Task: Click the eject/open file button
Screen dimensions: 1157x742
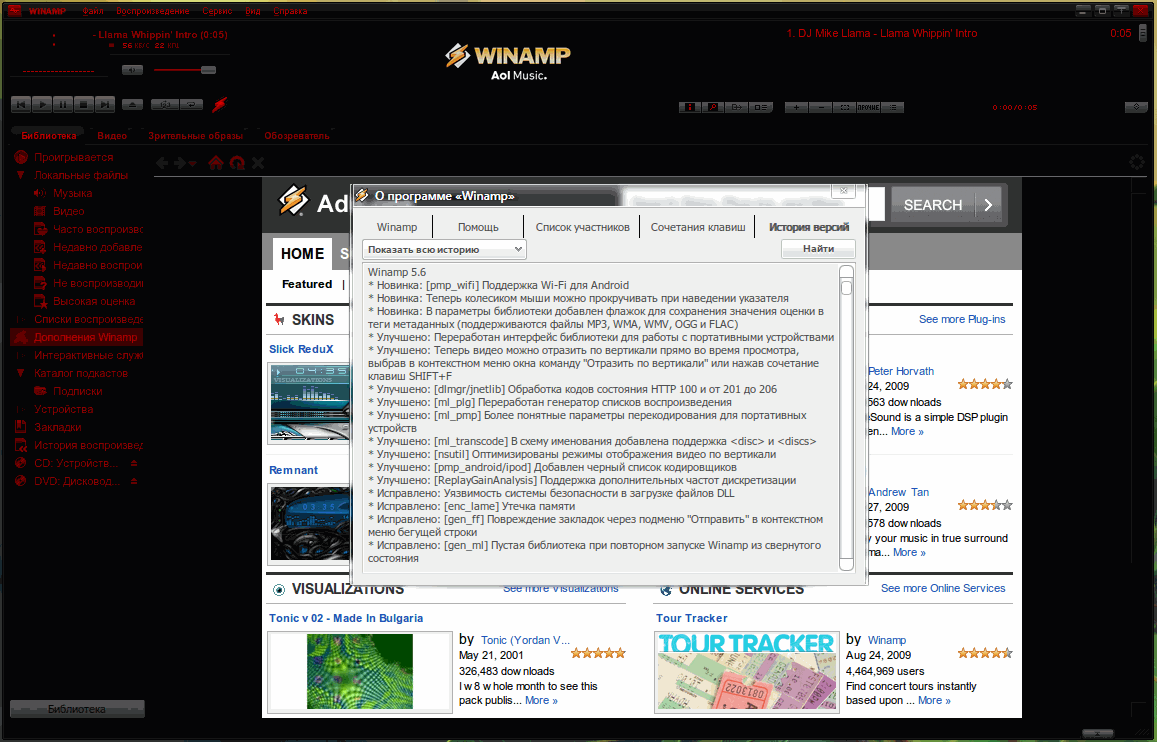Action: pyautogui.click(x=133, y=105)
